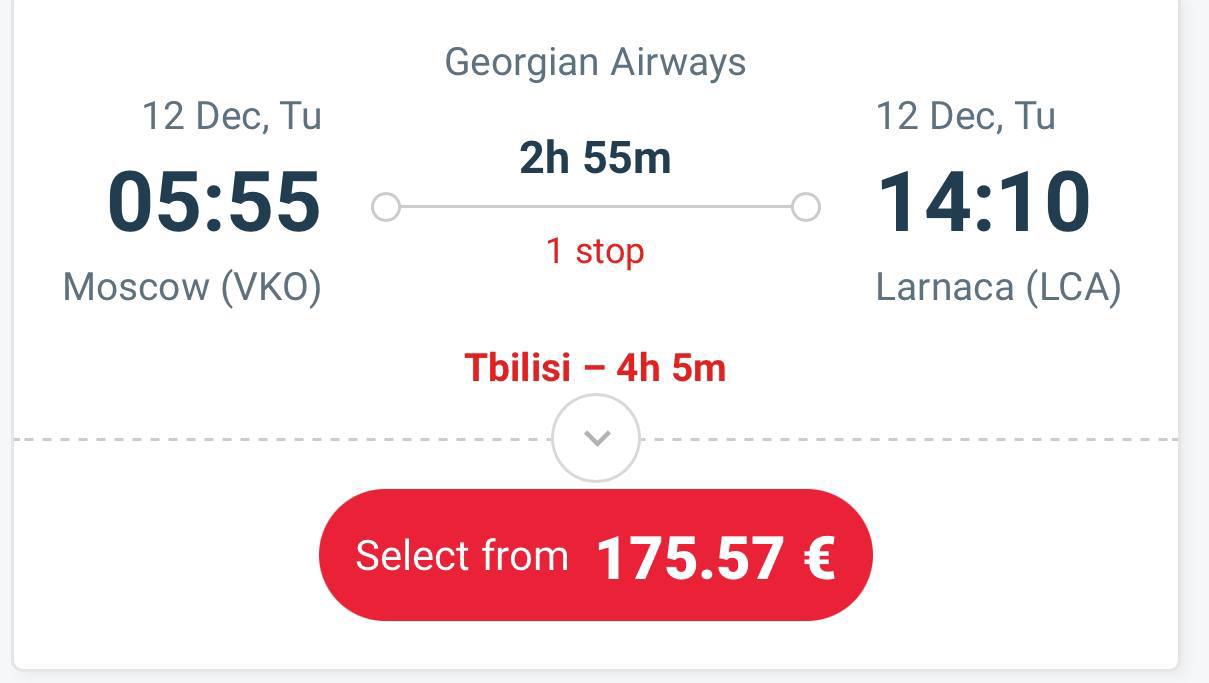
Task: Click the red 1 stop label
Action: pos(595,251)
